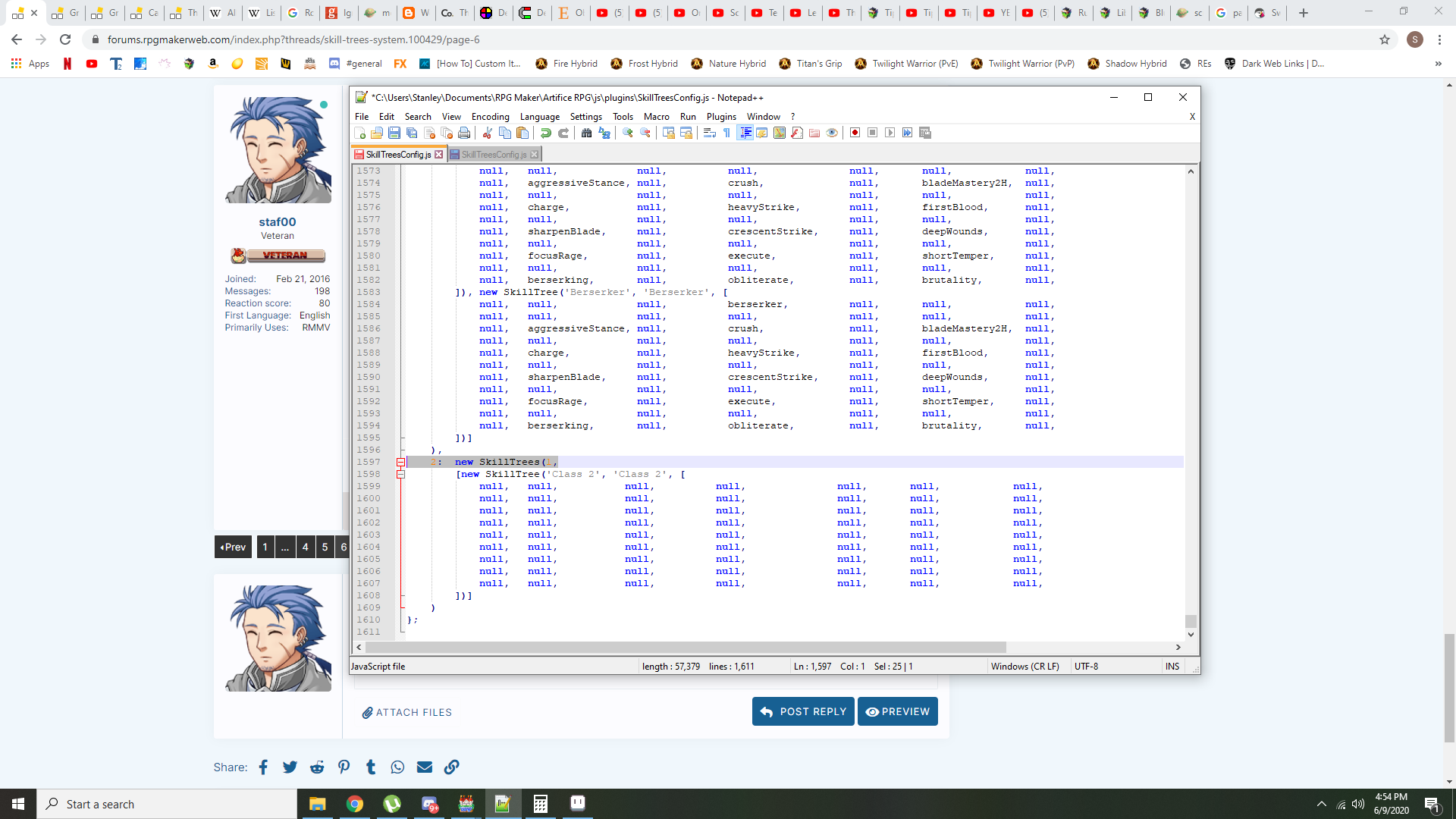
Task: Open the Encoding menu
Action: click(x=490, y=117)
